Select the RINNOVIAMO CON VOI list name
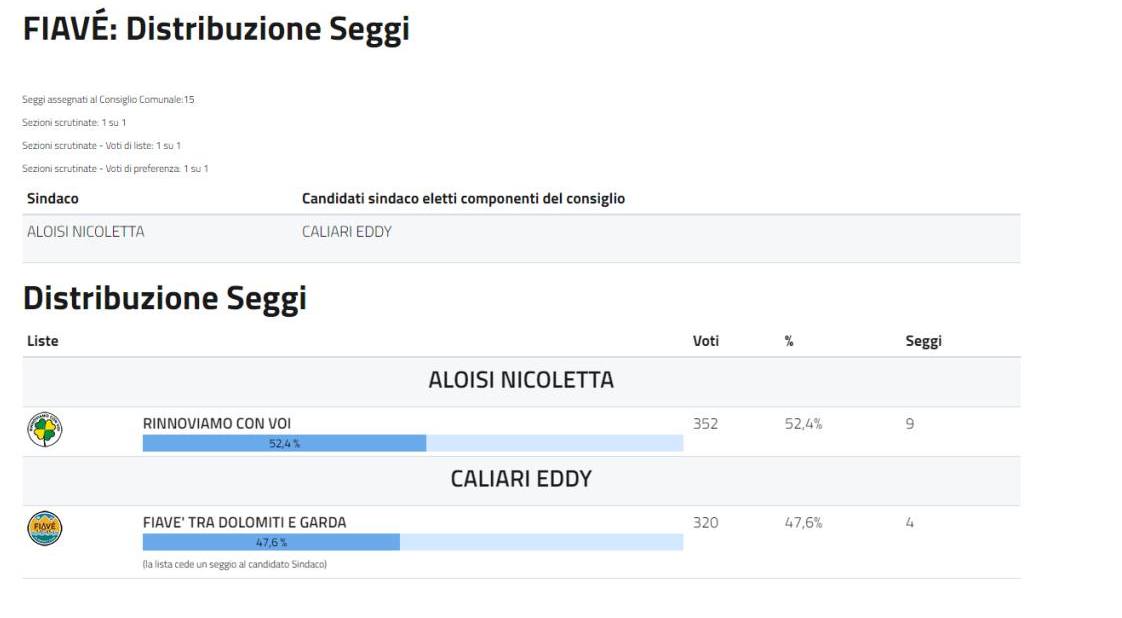Viewport: 1122px width, 618px height. pos(217,423)
